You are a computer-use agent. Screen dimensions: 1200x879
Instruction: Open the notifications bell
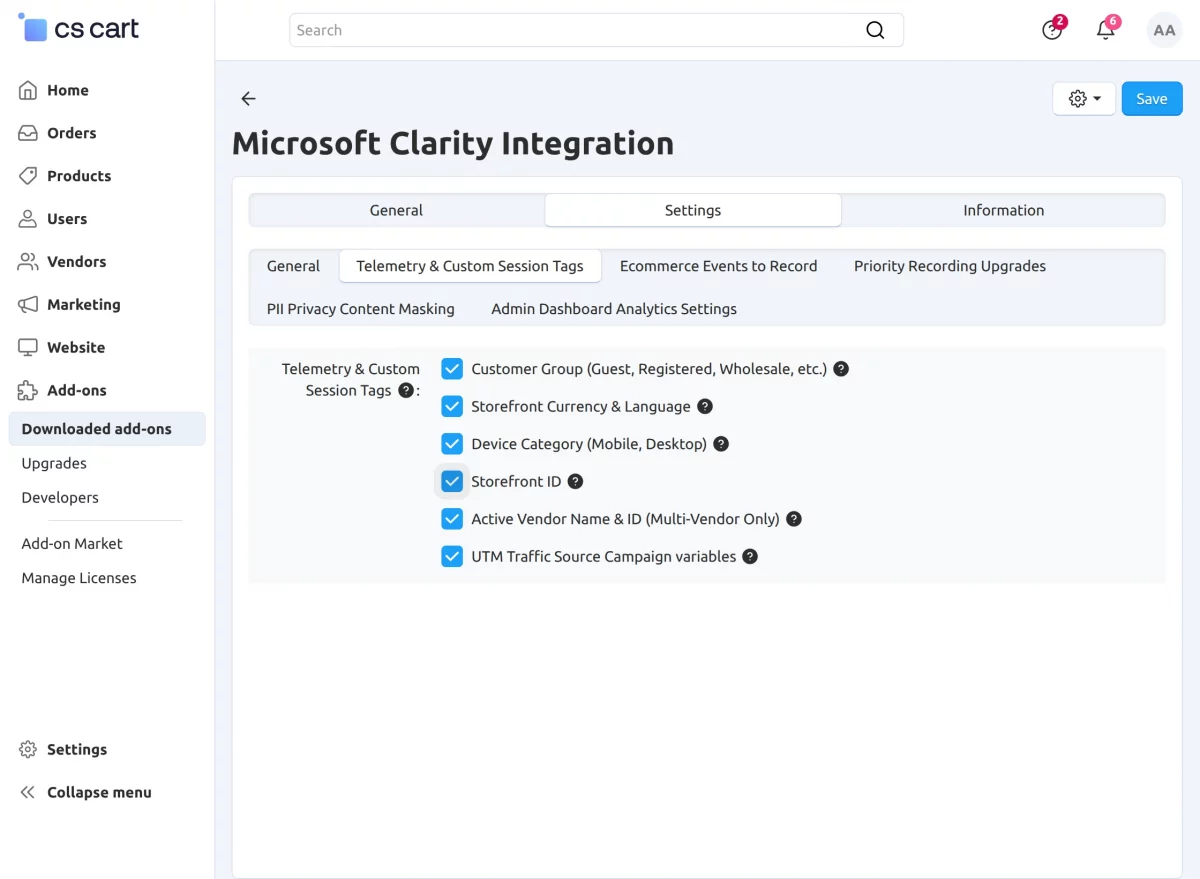pos(1106,29)
